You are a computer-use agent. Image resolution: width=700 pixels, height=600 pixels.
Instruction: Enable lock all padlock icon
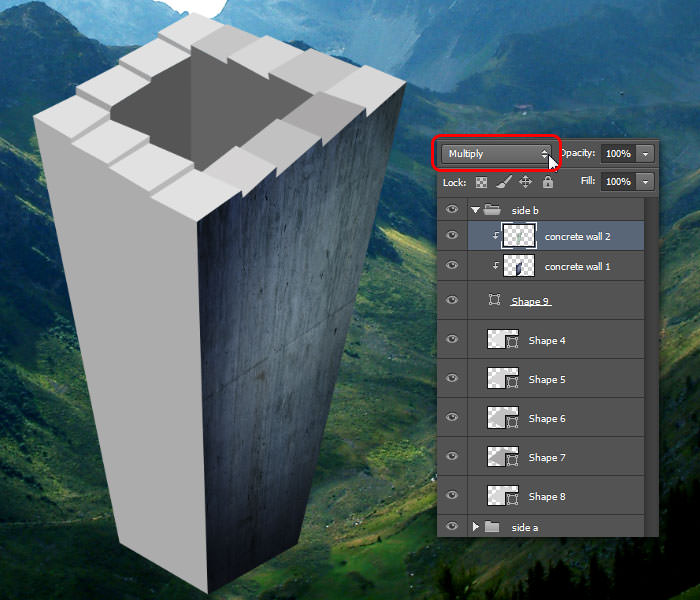pyautogui.click(x=548, y=182)
